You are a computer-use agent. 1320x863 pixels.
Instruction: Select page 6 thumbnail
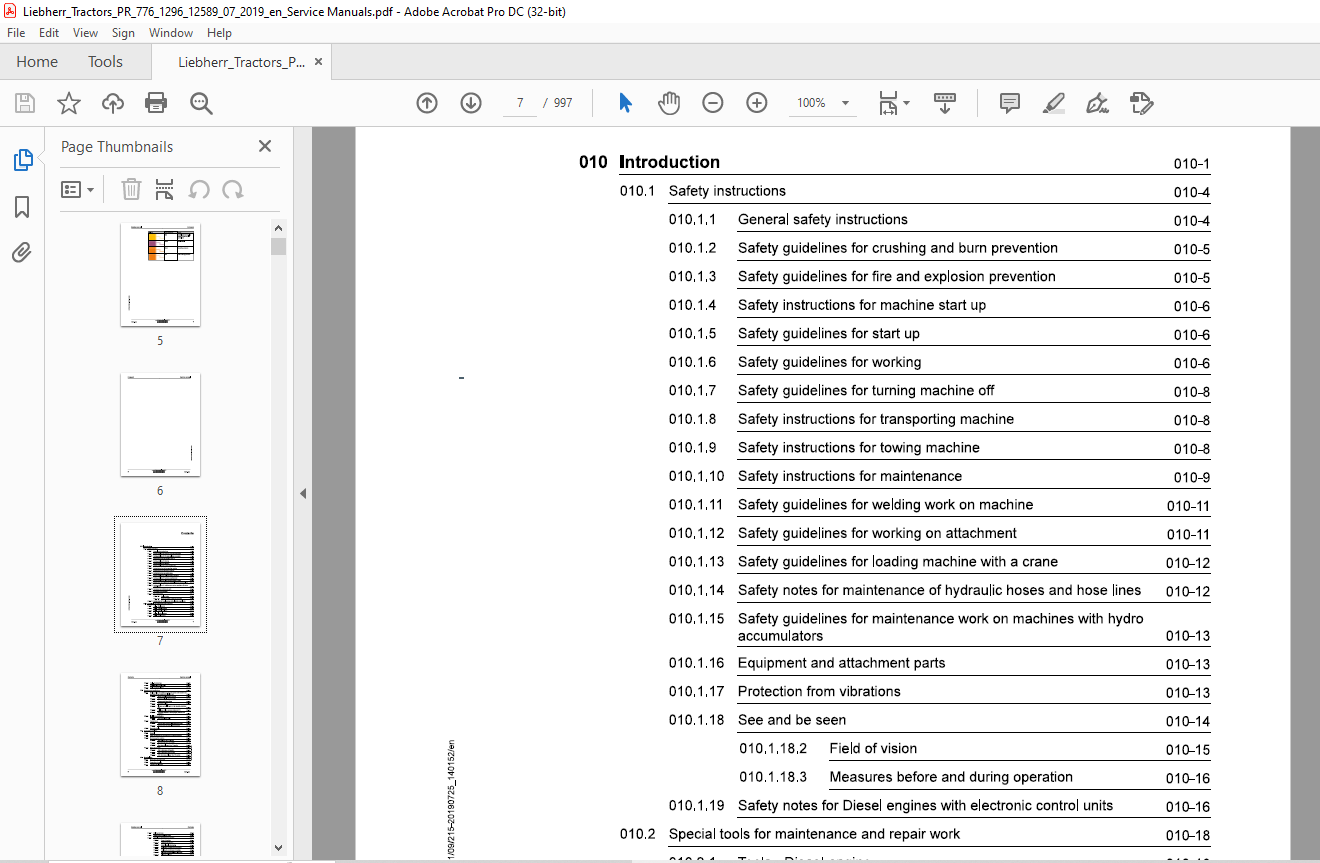pyautogui.click(x=160, y=425)
